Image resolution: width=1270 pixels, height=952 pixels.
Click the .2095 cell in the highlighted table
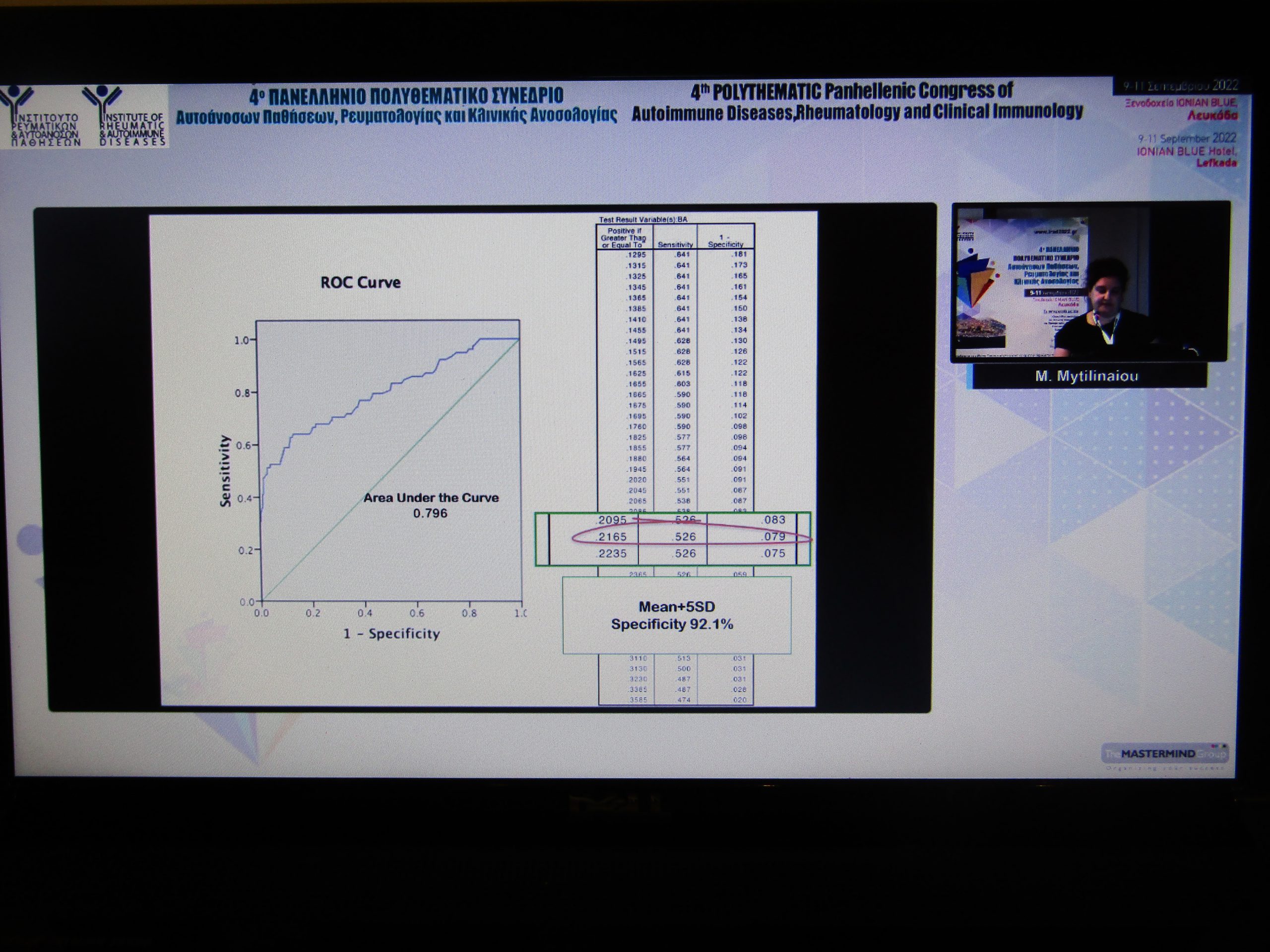click(x=612, y=520)
